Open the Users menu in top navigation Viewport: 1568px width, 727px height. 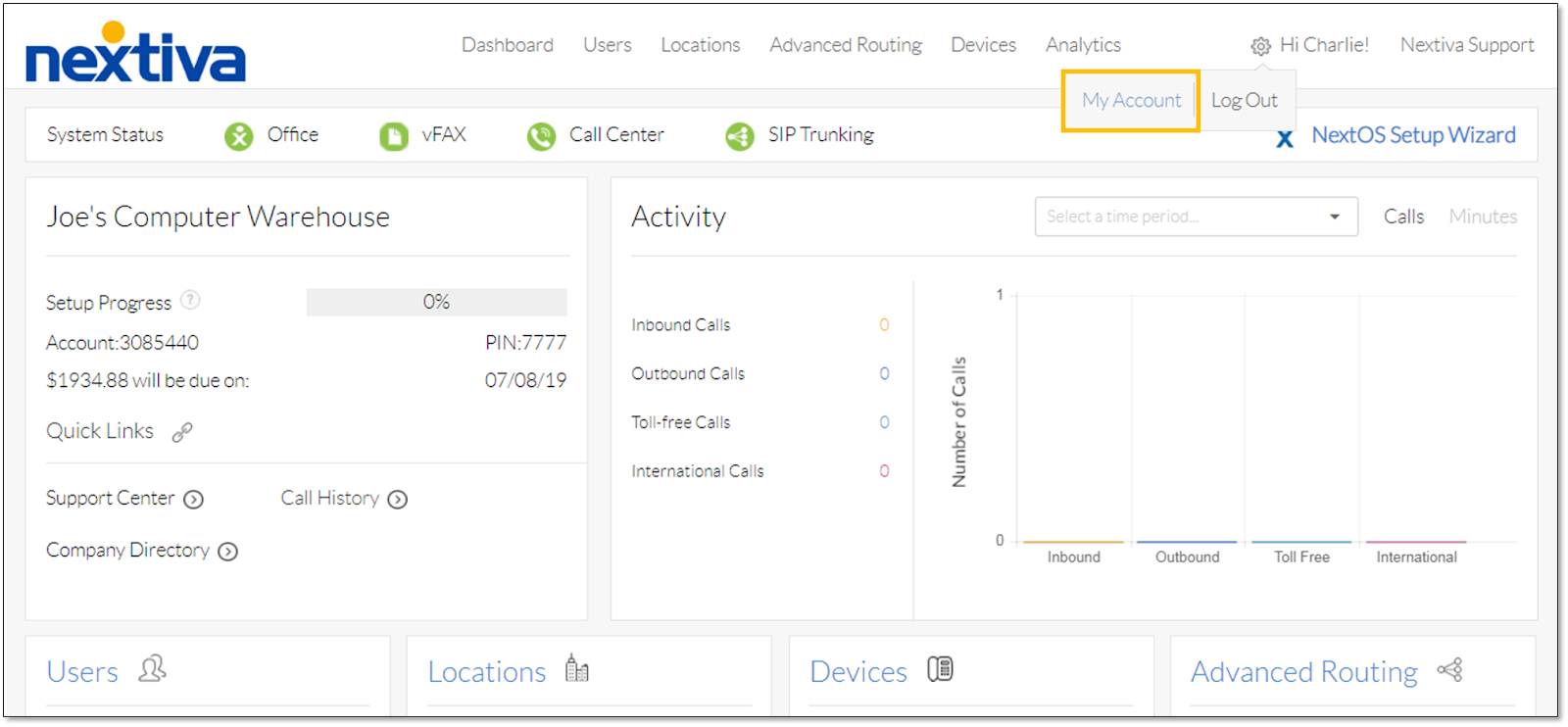tap(608, 45)
